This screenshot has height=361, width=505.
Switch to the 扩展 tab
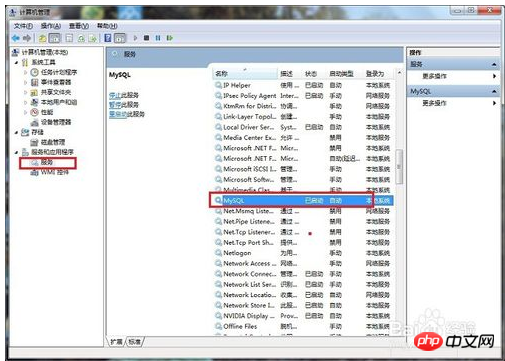tap(116, 342)
